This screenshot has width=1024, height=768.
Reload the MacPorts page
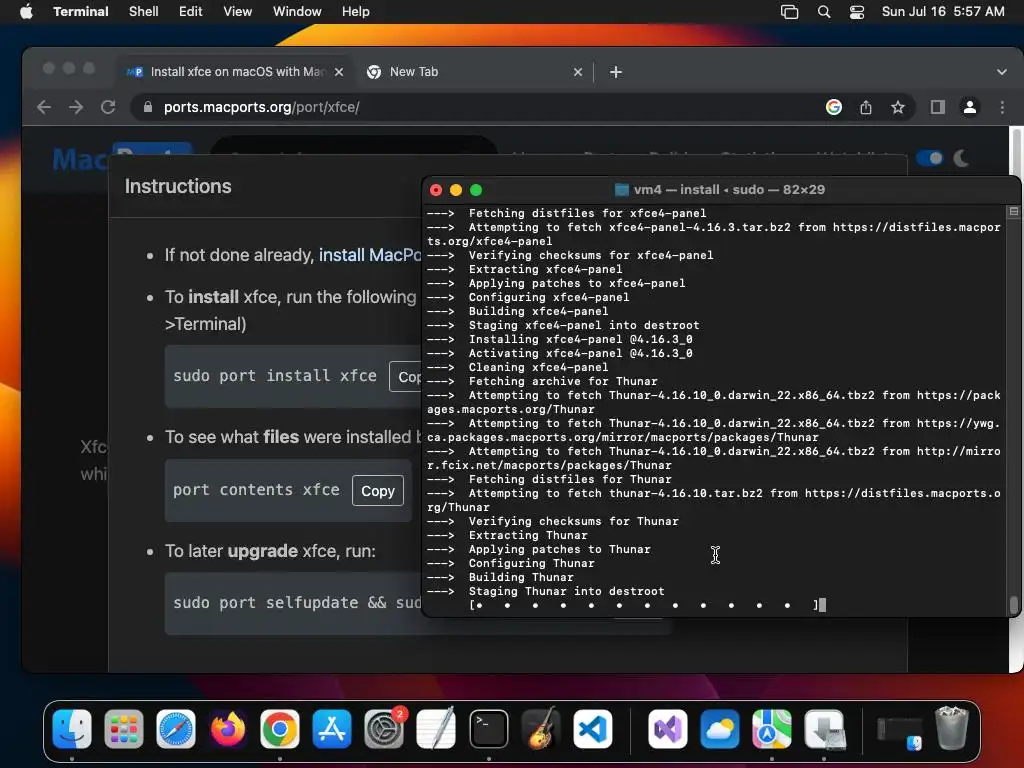tap(108, 107)
